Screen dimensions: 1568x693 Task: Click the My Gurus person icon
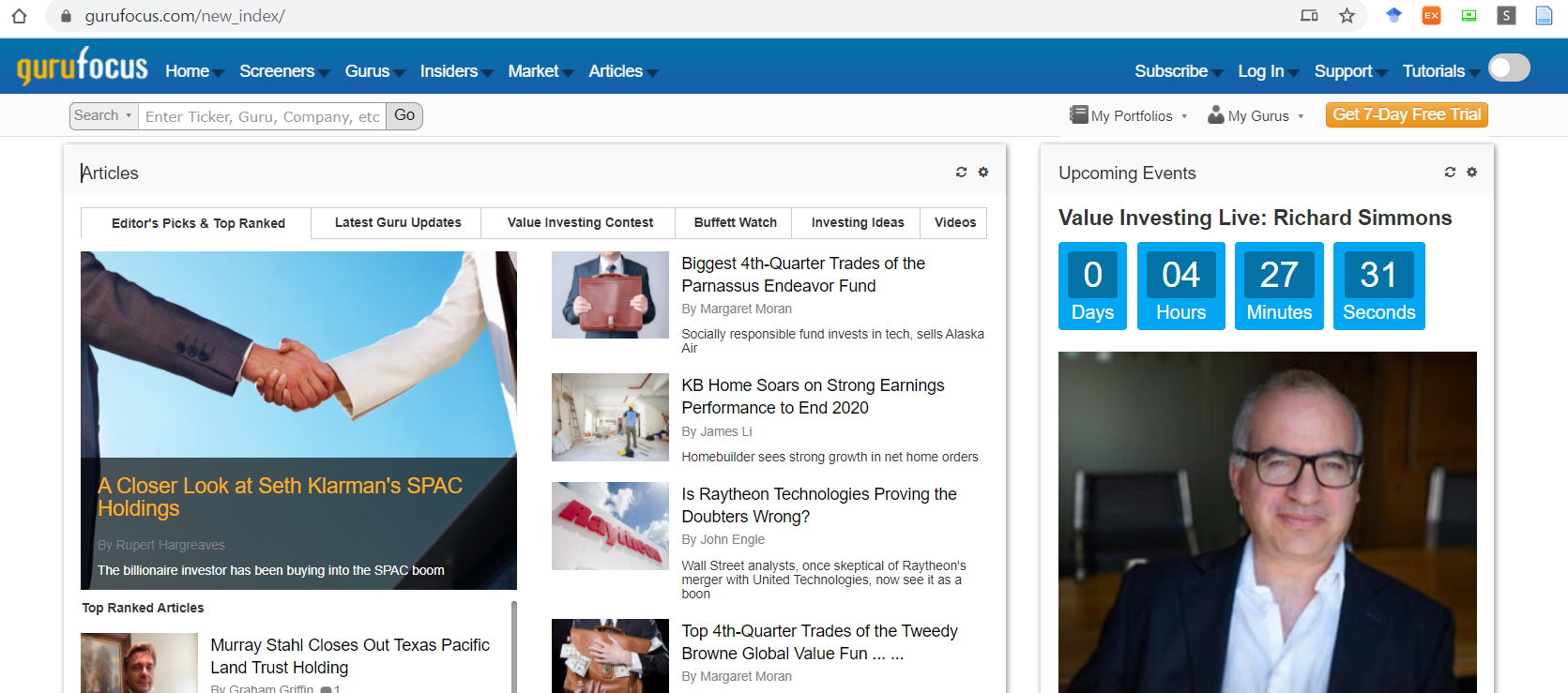point(1216,114)
